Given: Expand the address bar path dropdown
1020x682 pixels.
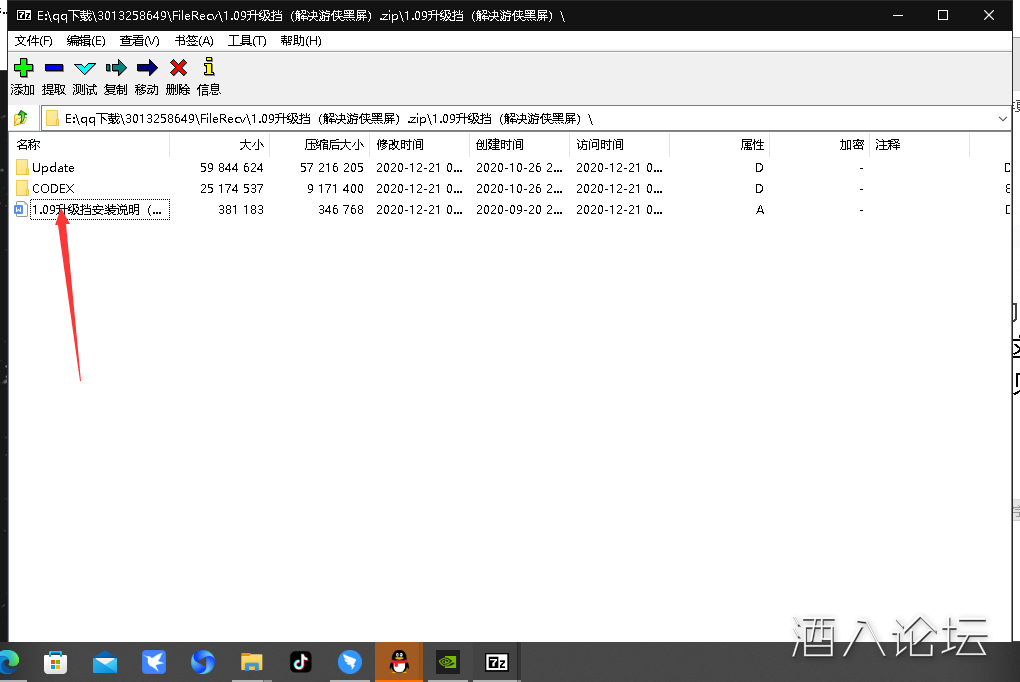Looking at the screenshot, I should (x=1003, y=118).
